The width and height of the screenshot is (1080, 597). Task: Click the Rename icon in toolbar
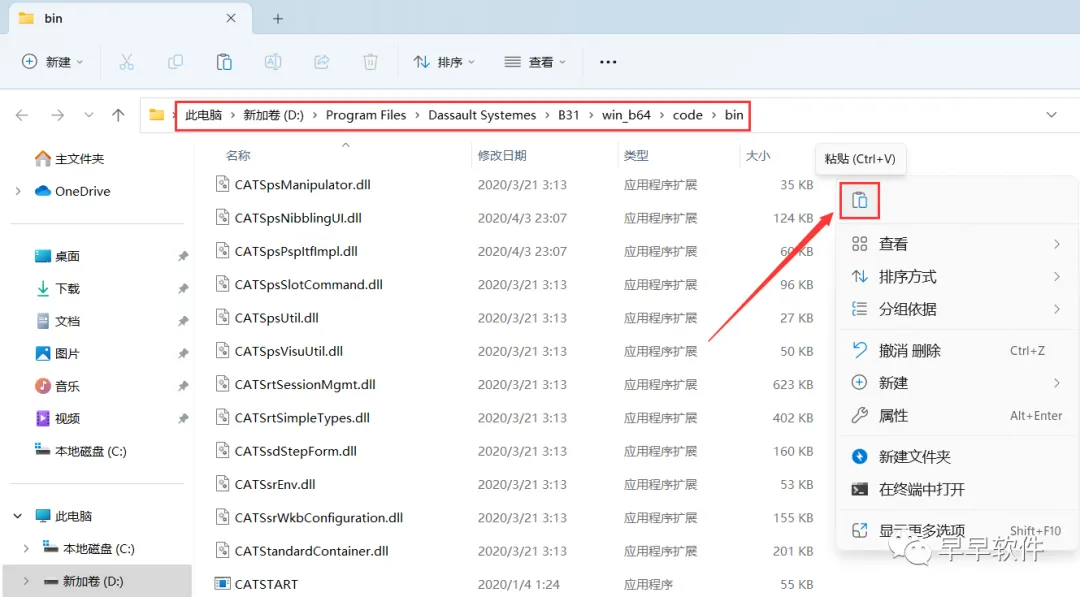click(273, 62)
